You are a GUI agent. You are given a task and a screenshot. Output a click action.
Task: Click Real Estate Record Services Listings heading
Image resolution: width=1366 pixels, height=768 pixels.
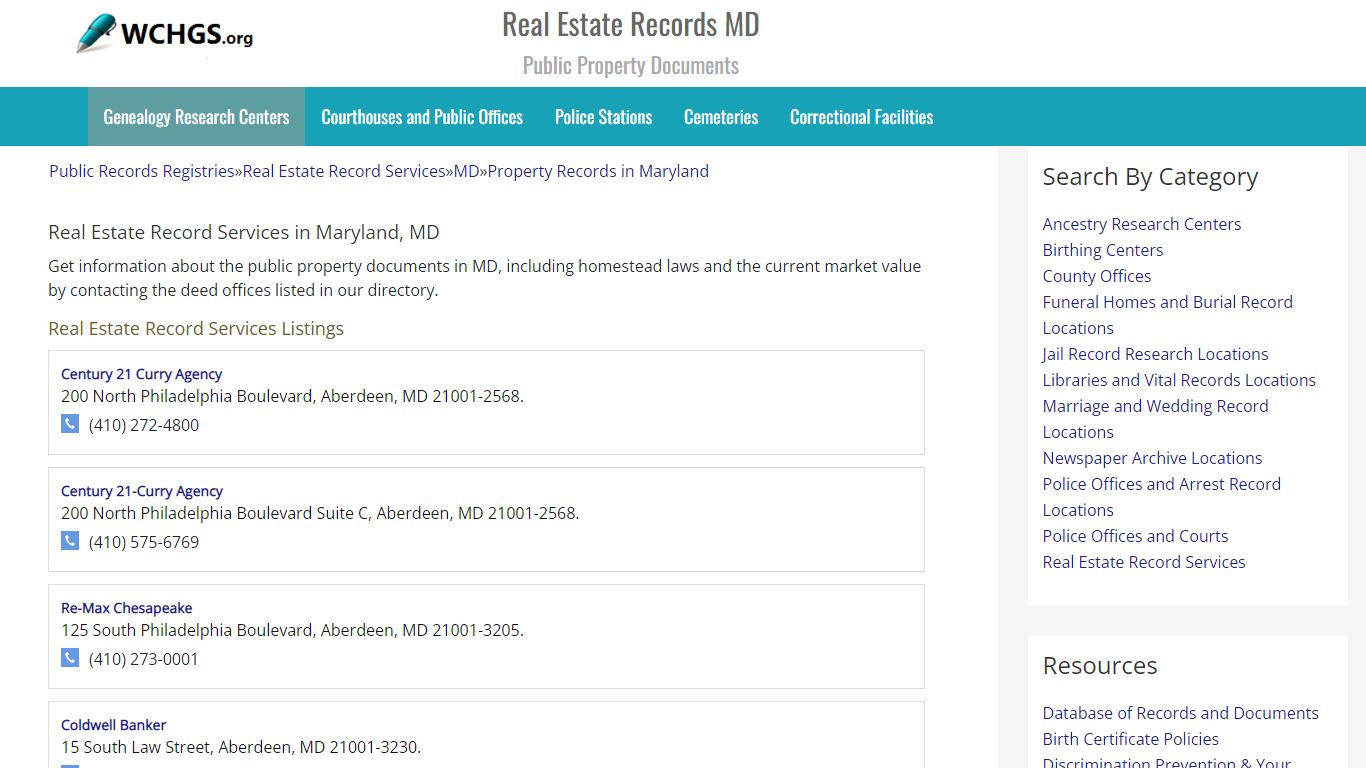196,328
